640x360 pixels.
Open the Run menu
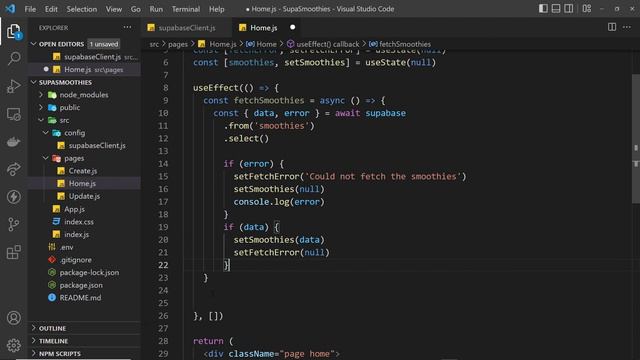[x=156, y=9]
